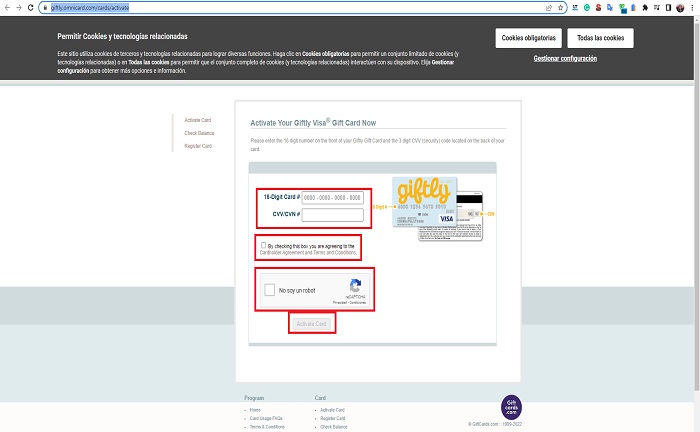Check the Cardholder Agreement checkbox
Image resolution: width=700 pixels, height=432 pixels.
263,245
